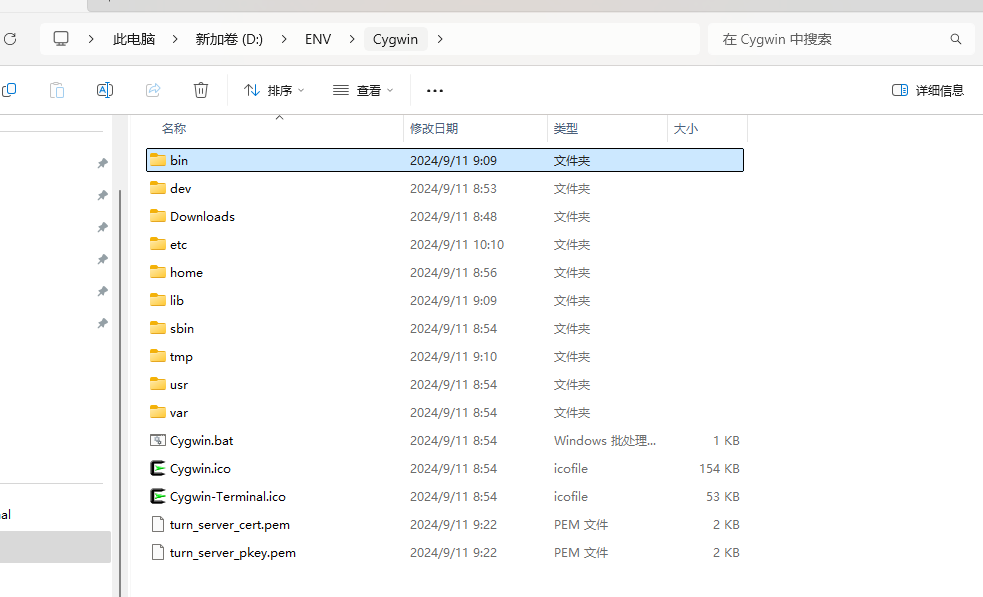Click the search magnifier icon
The width and height of the screenshot is (983, 597).
955,39
